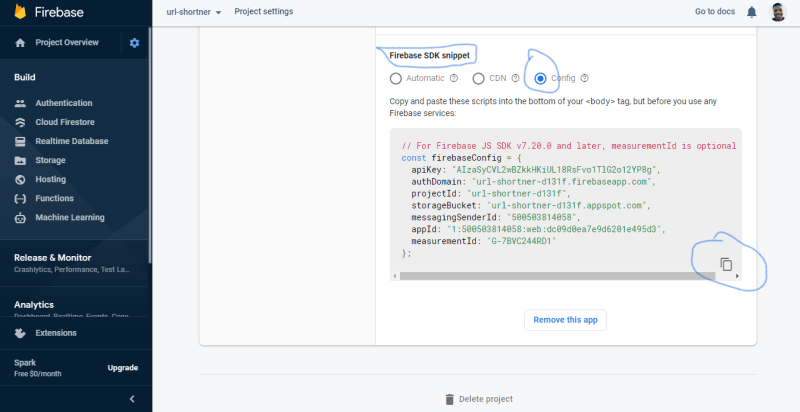
Task: Click the authDomain line in config
Action: pos(534,182)
